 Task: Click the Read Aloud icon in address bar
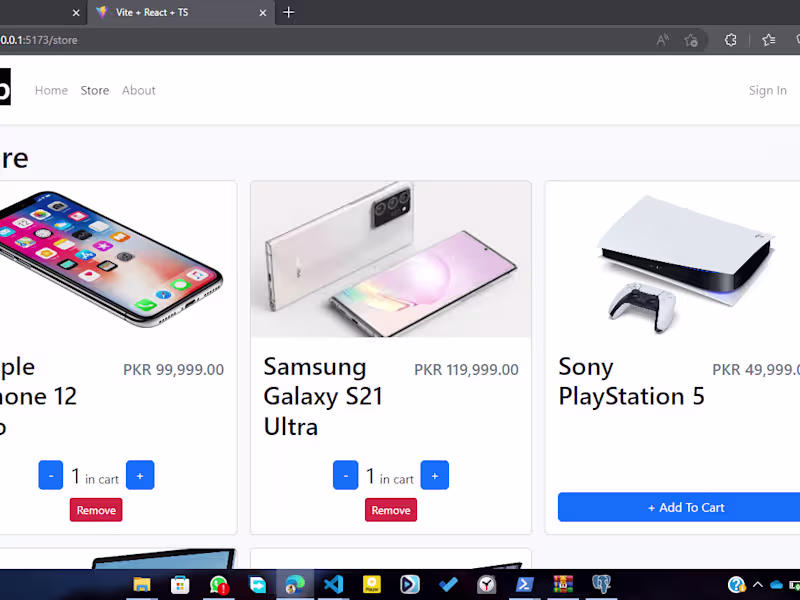pyautogui.click(x=662, y=40)
